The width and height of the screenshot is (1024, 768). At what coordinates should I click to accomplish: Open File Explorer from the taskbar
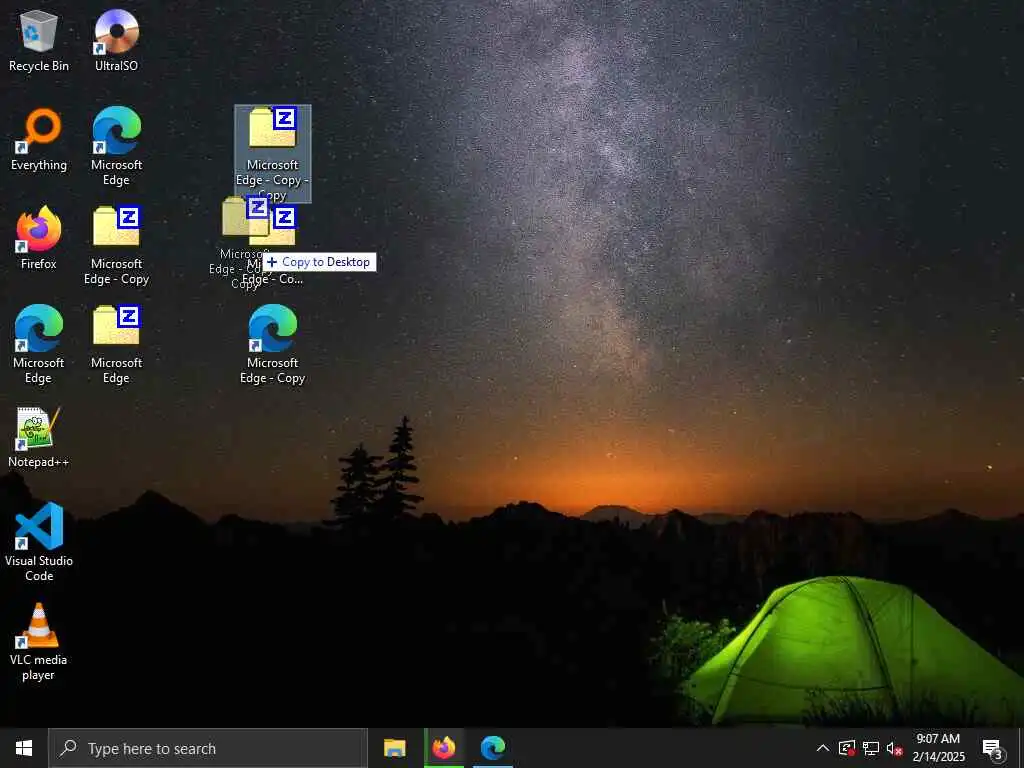coord(394,748)
